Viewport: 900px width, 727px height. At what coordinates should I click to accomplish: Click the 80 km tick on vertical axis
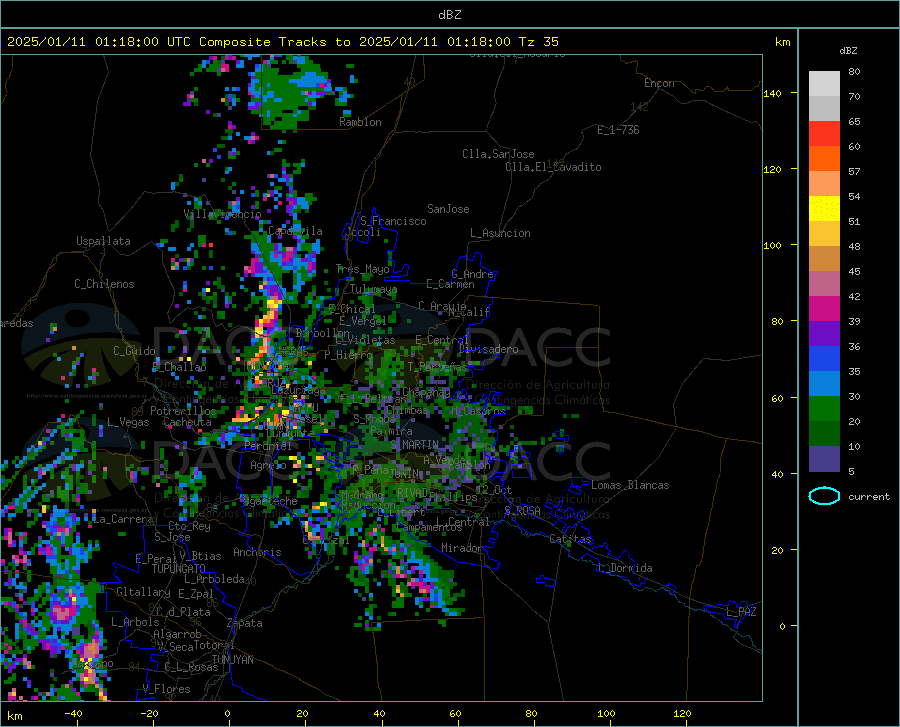pyautogui.click(x=777, y=321)
